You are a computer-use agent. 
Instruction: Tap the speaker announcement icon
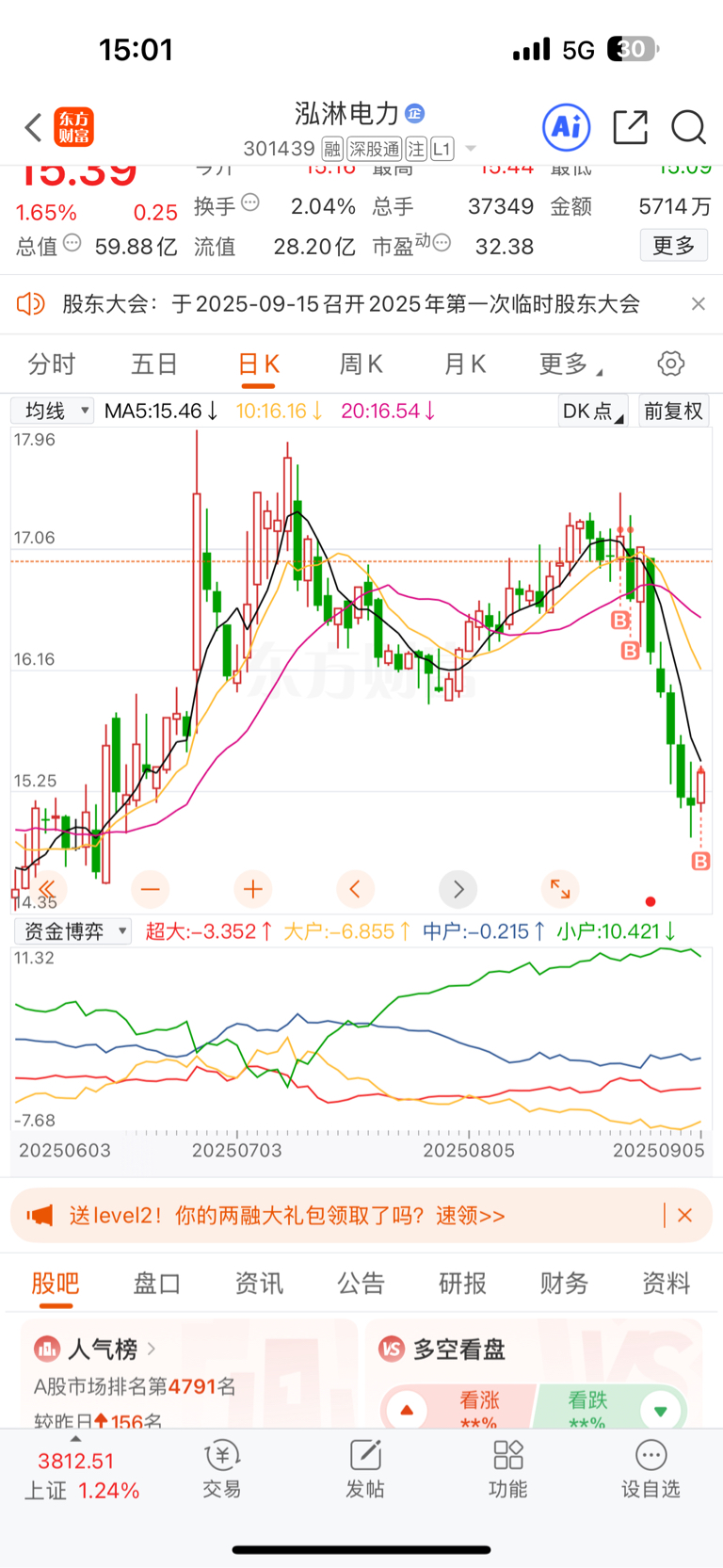(x=31, y=303)
